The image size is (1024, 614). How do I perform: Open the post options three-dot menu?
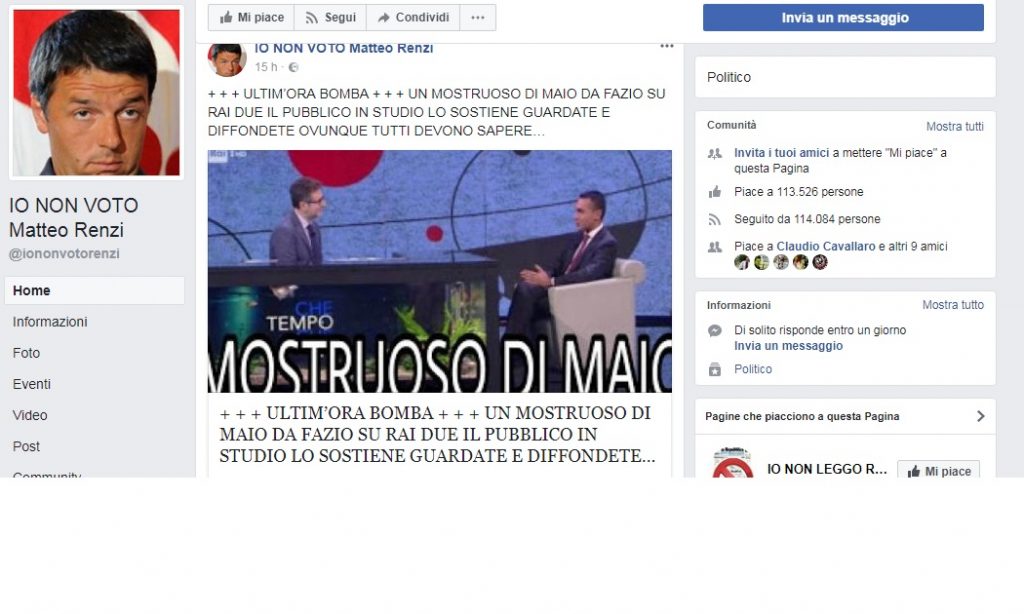click(666, 46)
